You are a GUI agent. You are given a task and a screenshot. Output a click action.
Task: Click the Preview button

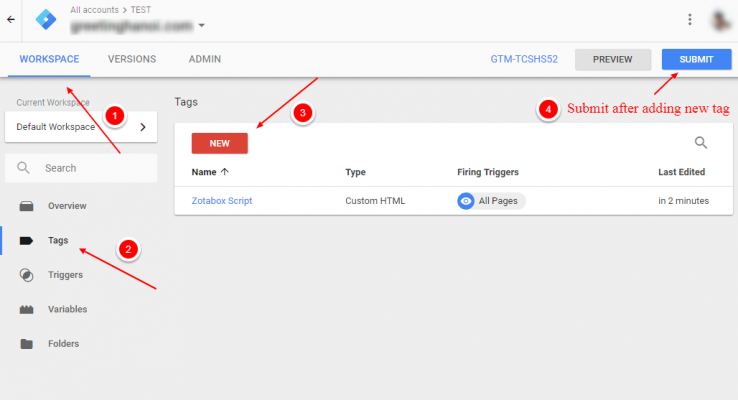click(612, 59)
